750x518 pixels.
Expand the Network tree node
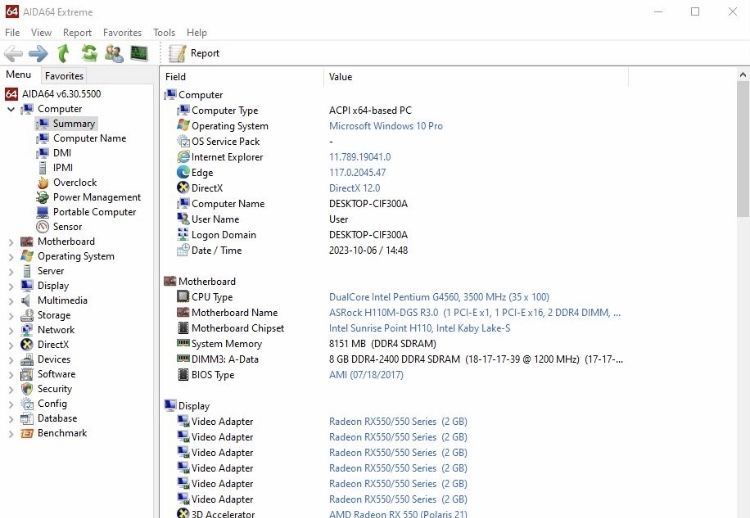pos(11,331)
